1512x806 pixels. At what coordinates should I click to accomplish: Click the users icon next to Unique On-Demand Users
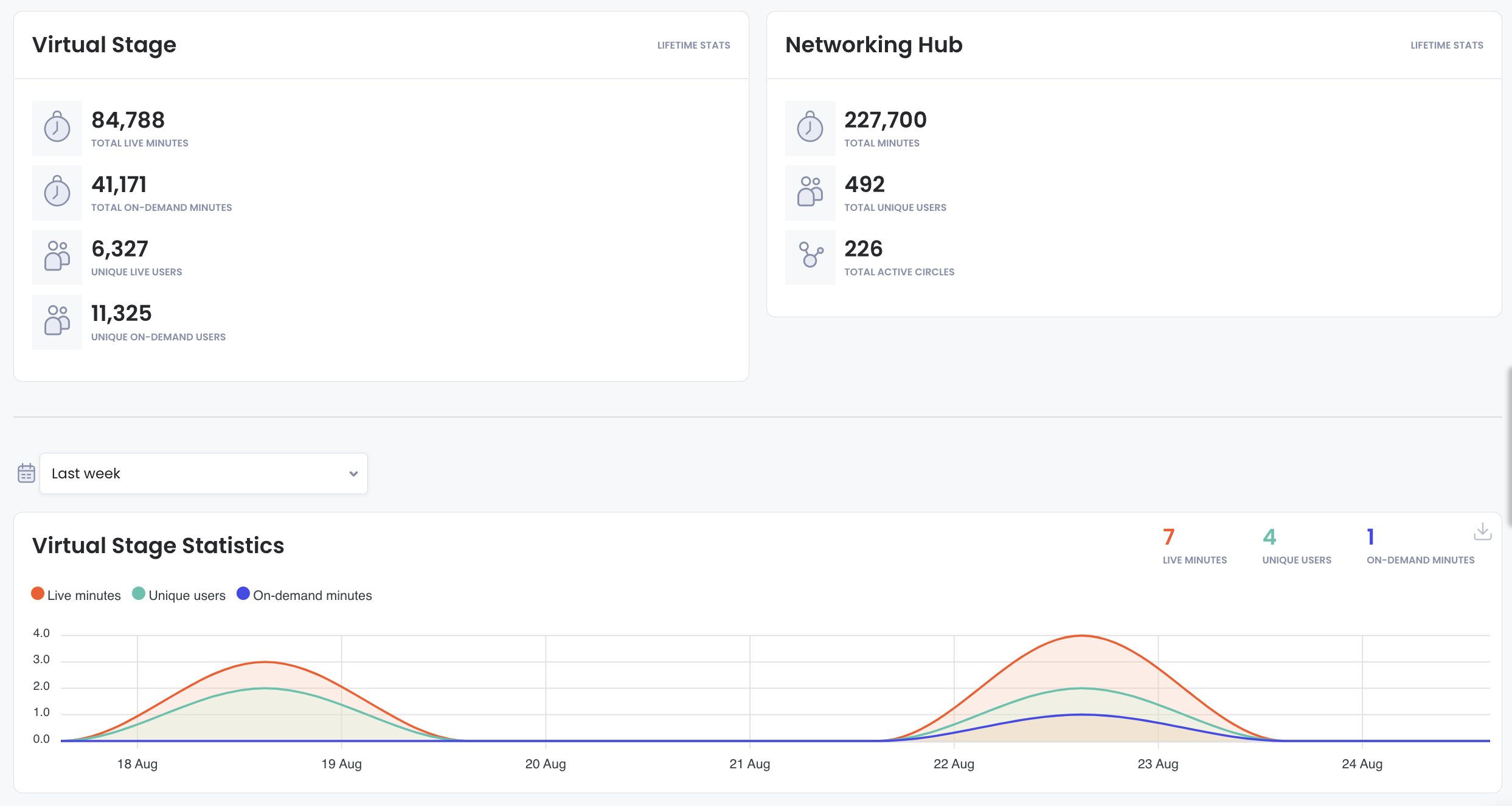56,322
